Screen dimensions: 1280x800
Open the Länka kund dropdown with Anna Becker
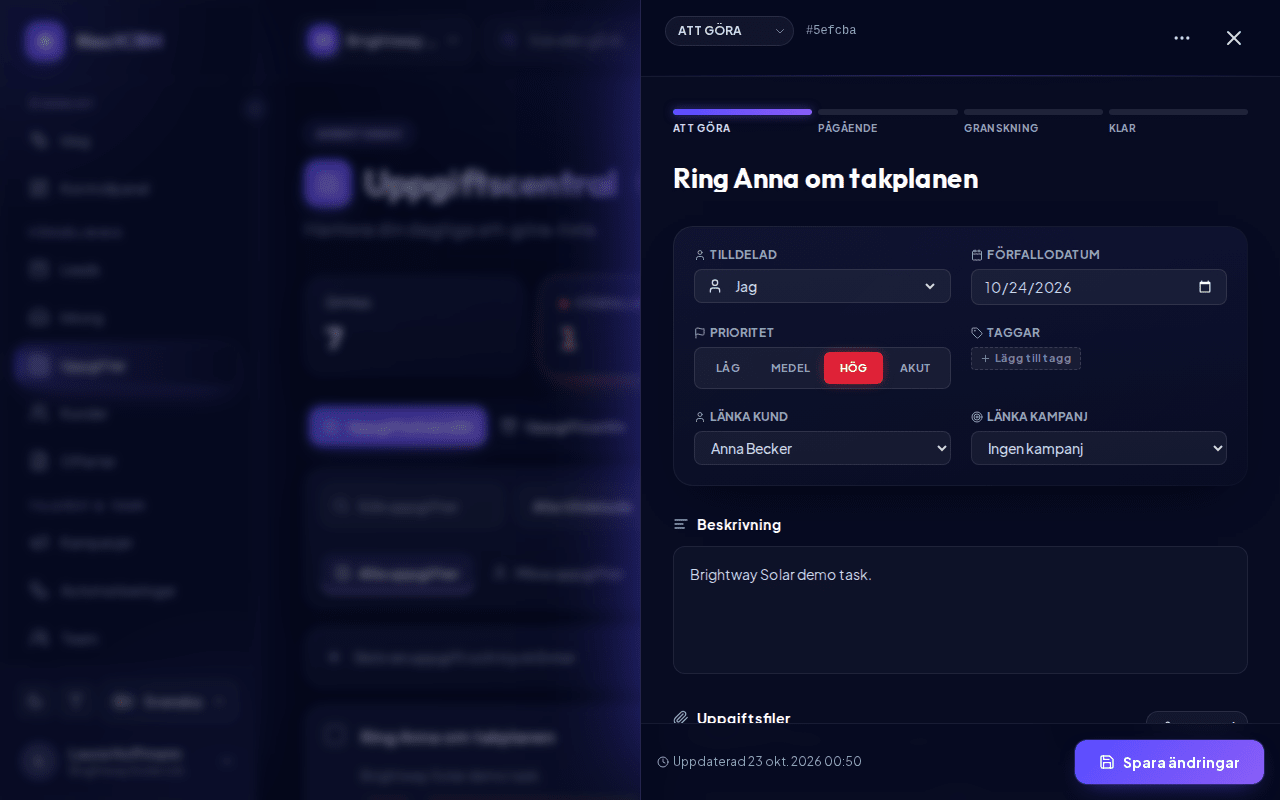(822, 448)
